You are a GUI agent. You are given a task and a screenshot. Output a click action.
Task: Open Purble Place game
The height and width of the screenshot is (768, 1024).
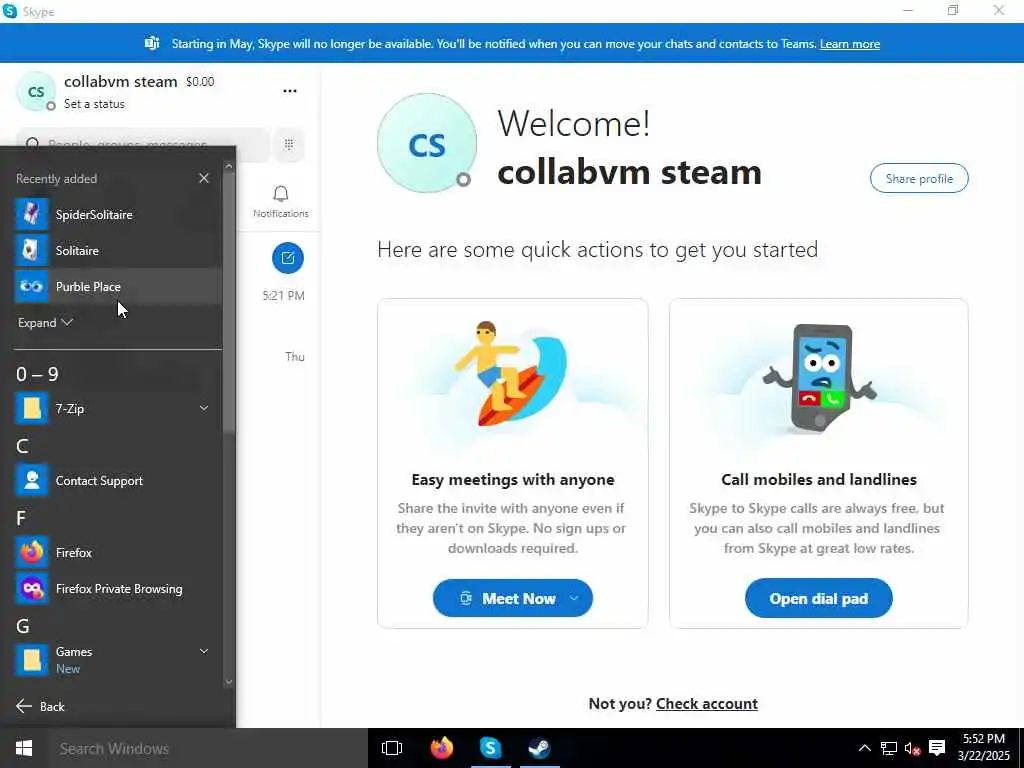118,286
